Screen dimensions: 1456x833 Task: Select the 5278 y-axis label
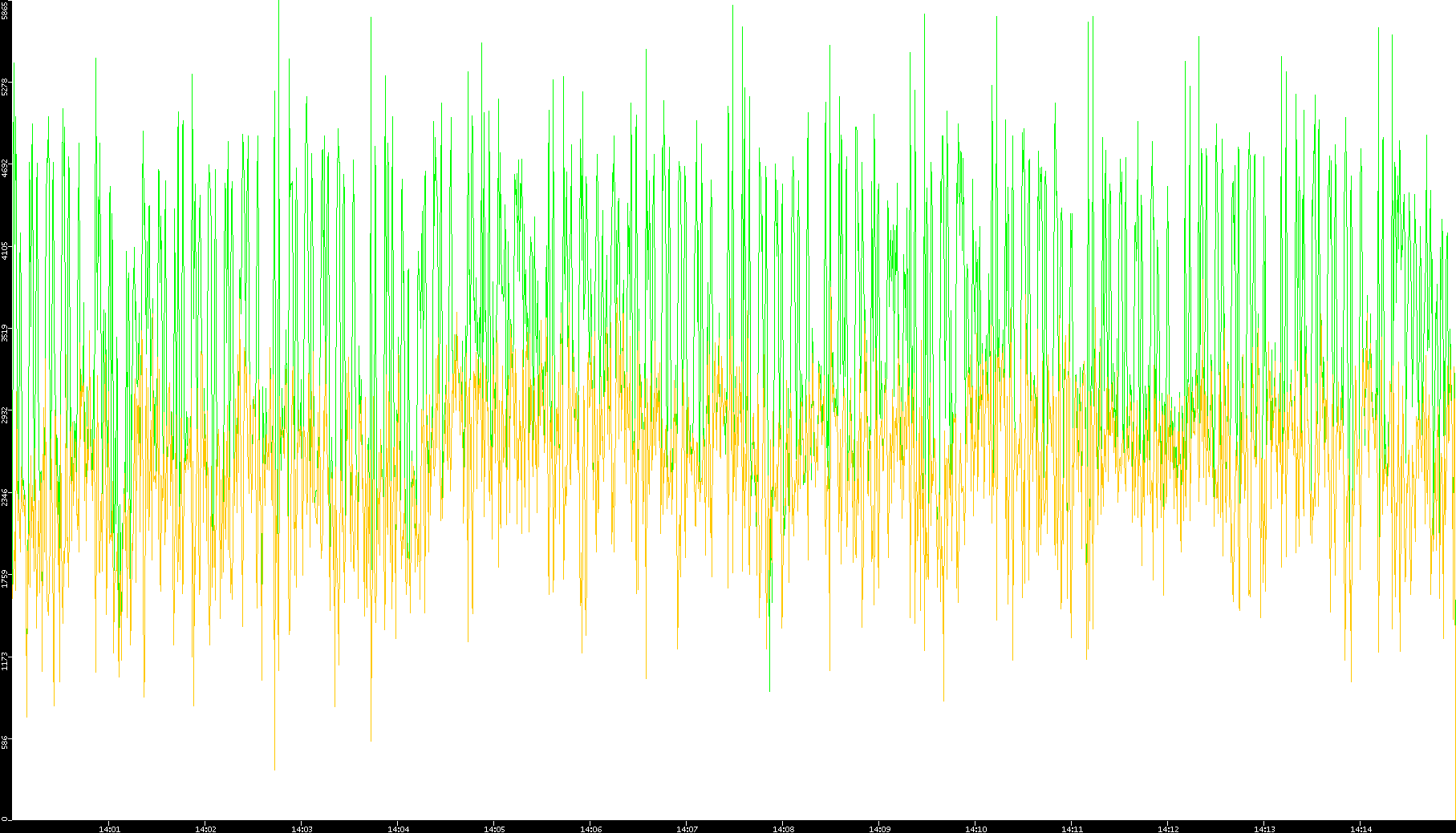coord(5,86)
